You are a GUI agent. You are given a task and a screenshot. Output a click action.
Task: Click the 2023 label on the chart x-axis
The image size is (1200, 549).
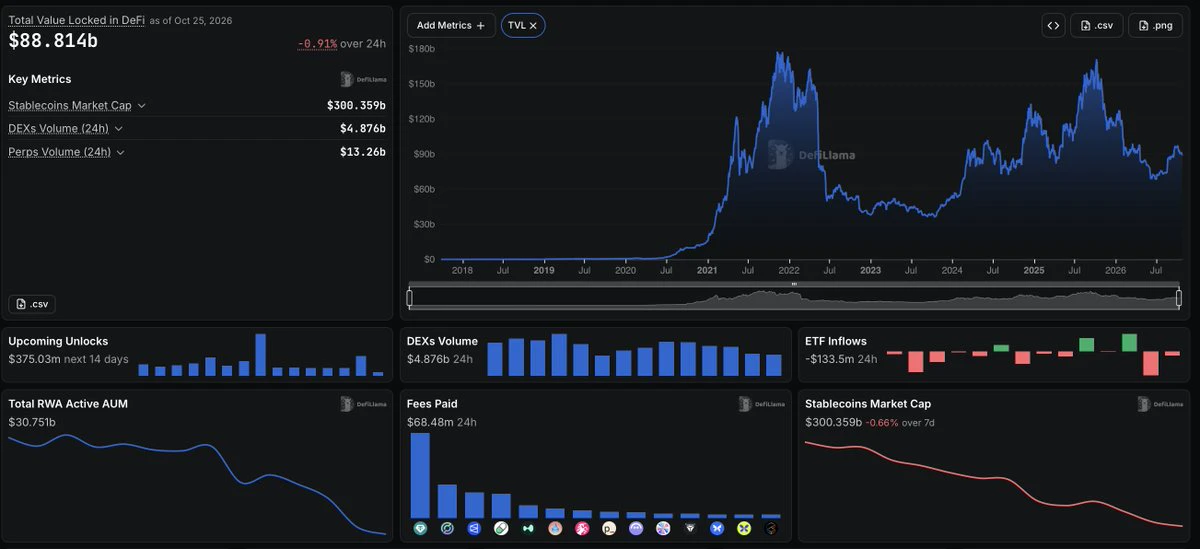[870, 270]
